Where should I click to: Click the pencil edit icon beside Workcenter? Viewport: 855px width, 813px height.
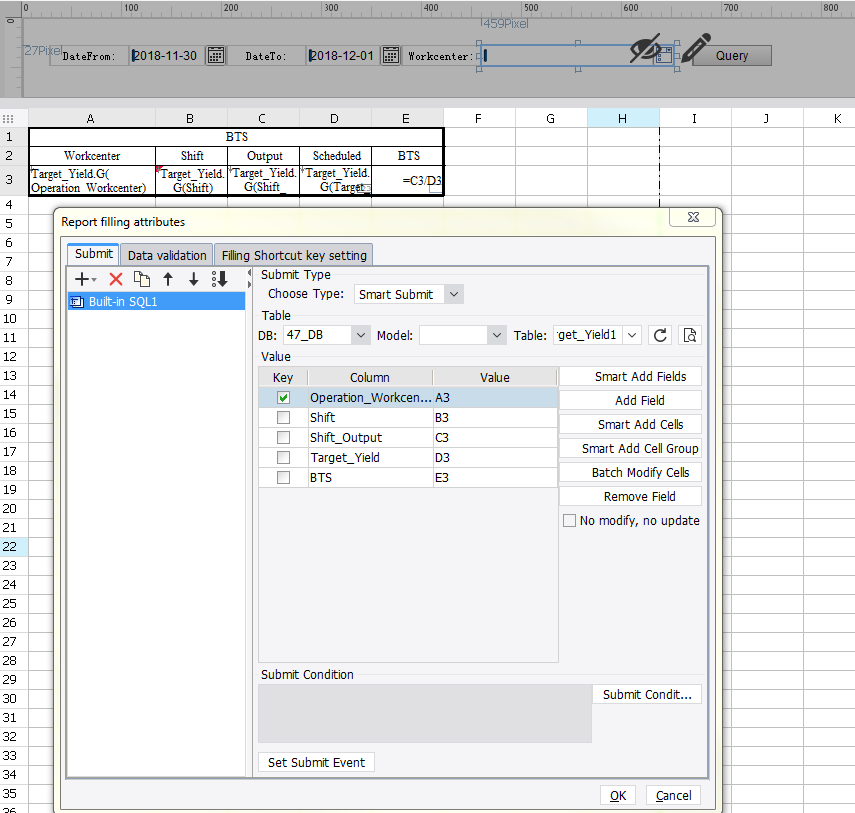[x=695, y=49]
